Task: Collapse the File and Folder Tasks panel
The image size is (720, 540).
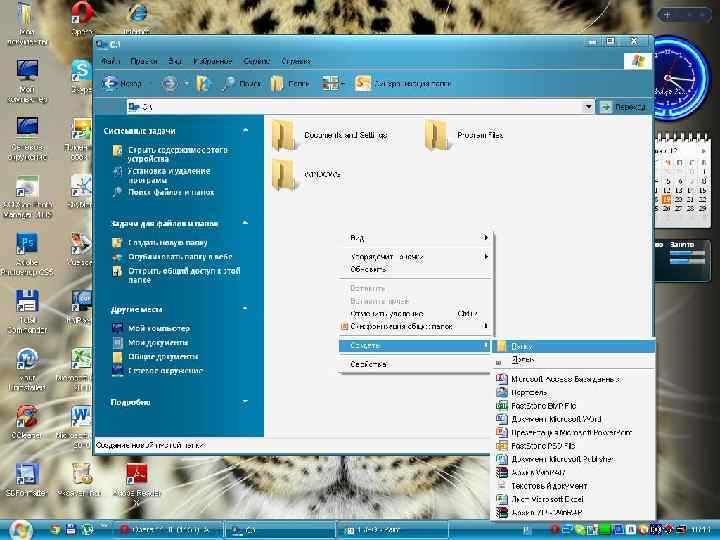Action: click(x=245, y=223)
